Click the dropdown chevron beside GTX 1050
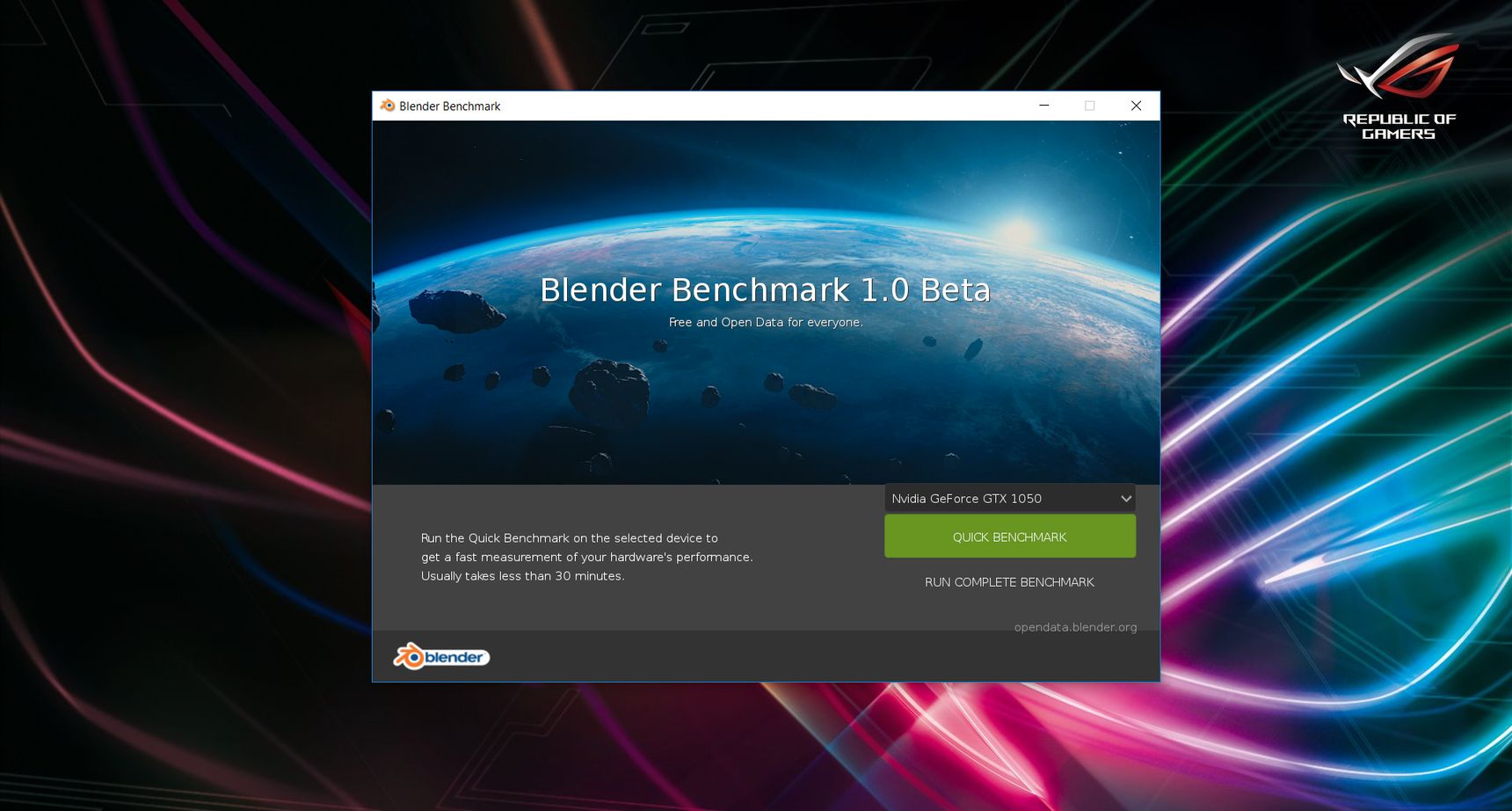 (1125, 499)
